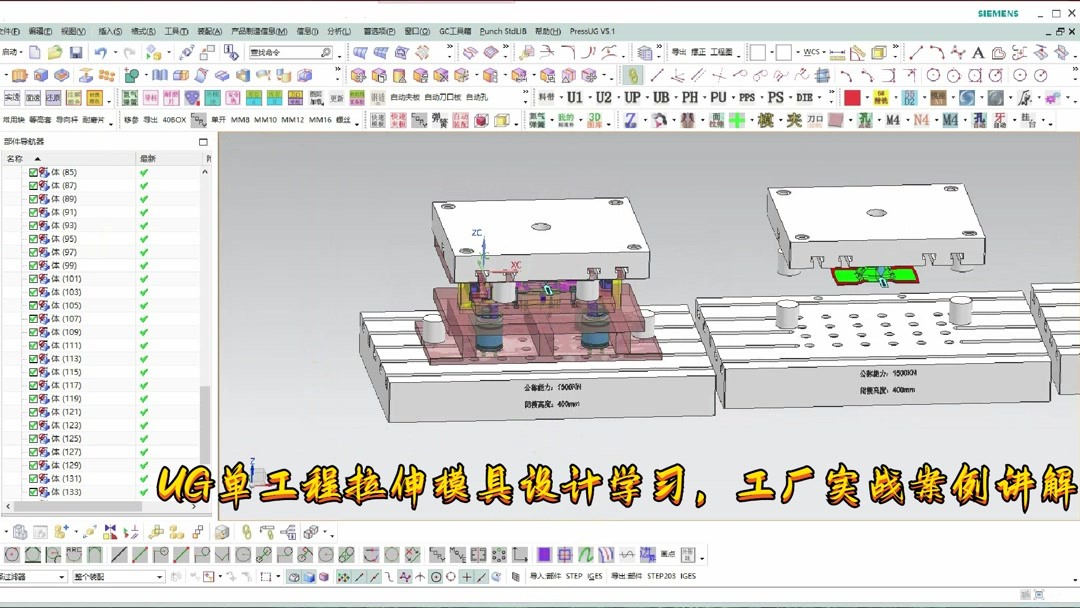The height and width of the screenshot is (608, 1080).
Task: Uncheck the checkbox next to 体 (103)
Action: (33, 291)
